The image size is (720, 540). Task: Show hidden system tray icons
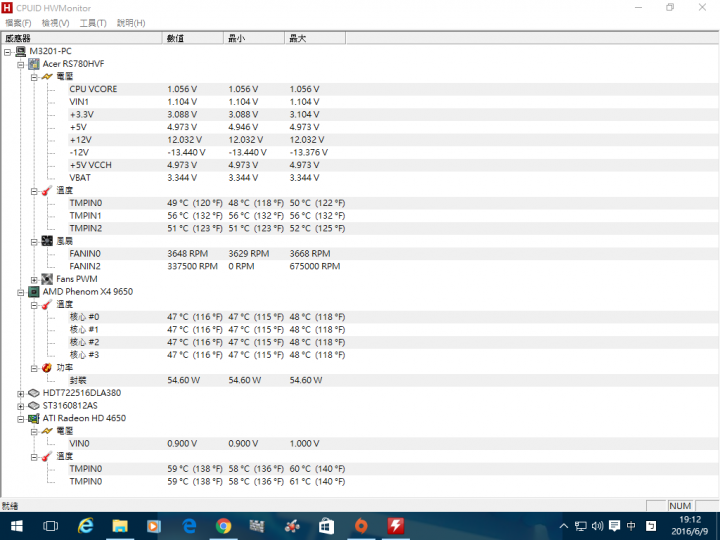click(x=564, y=526)
